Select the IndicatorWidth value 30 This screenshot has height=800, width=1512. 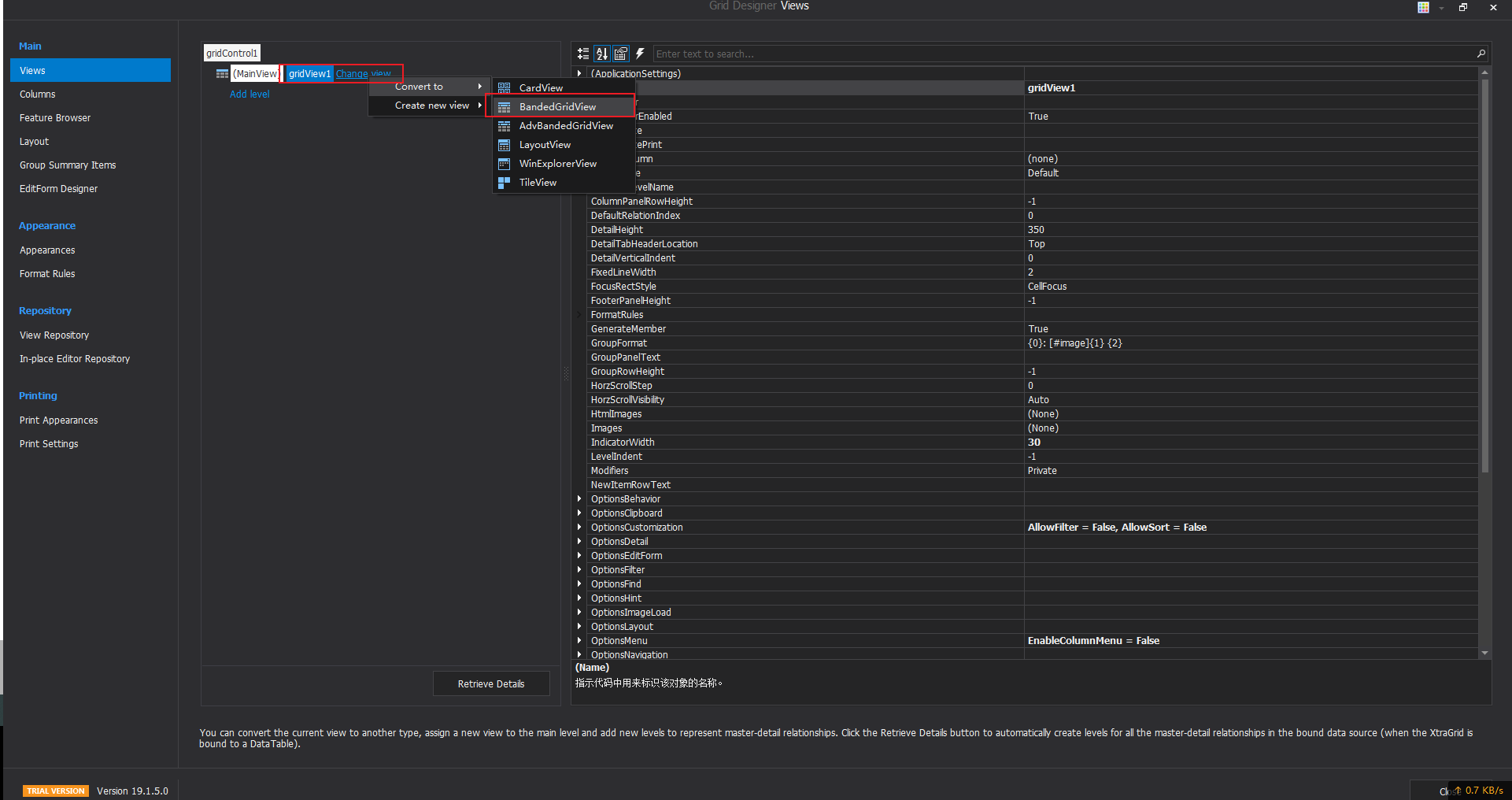1033,443
